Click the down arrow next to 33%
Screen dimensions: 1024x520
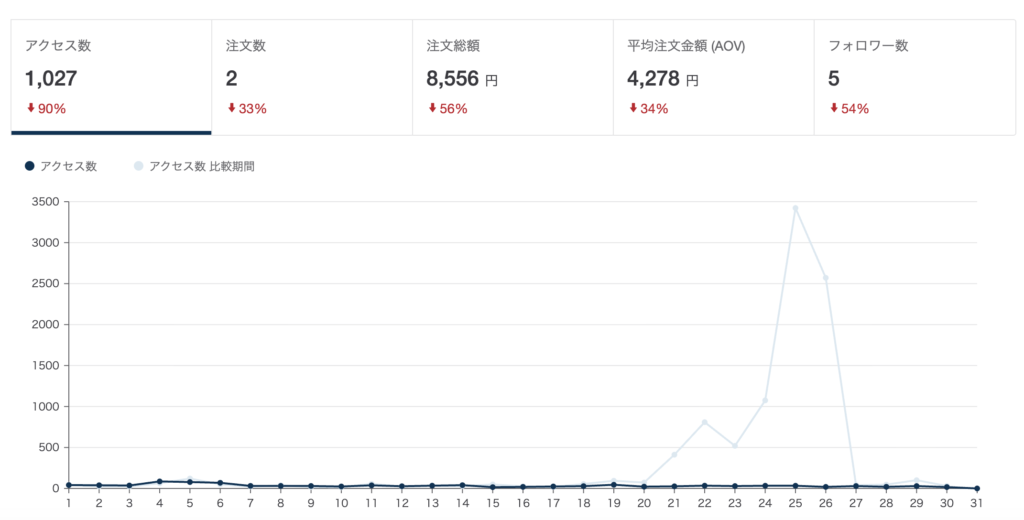(x=231, y=108)
